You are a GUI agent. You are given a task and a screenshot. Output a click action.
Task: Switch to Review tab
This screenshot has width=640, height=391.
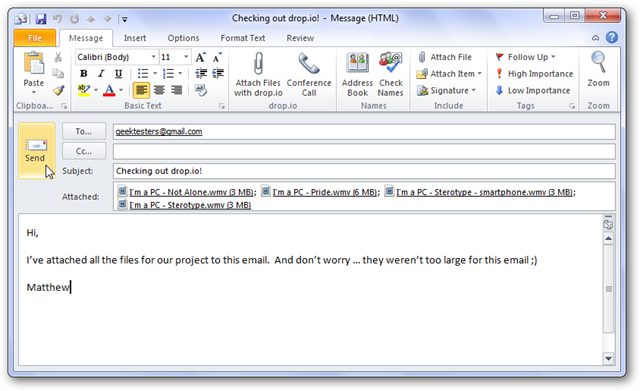tap(300, 38)
